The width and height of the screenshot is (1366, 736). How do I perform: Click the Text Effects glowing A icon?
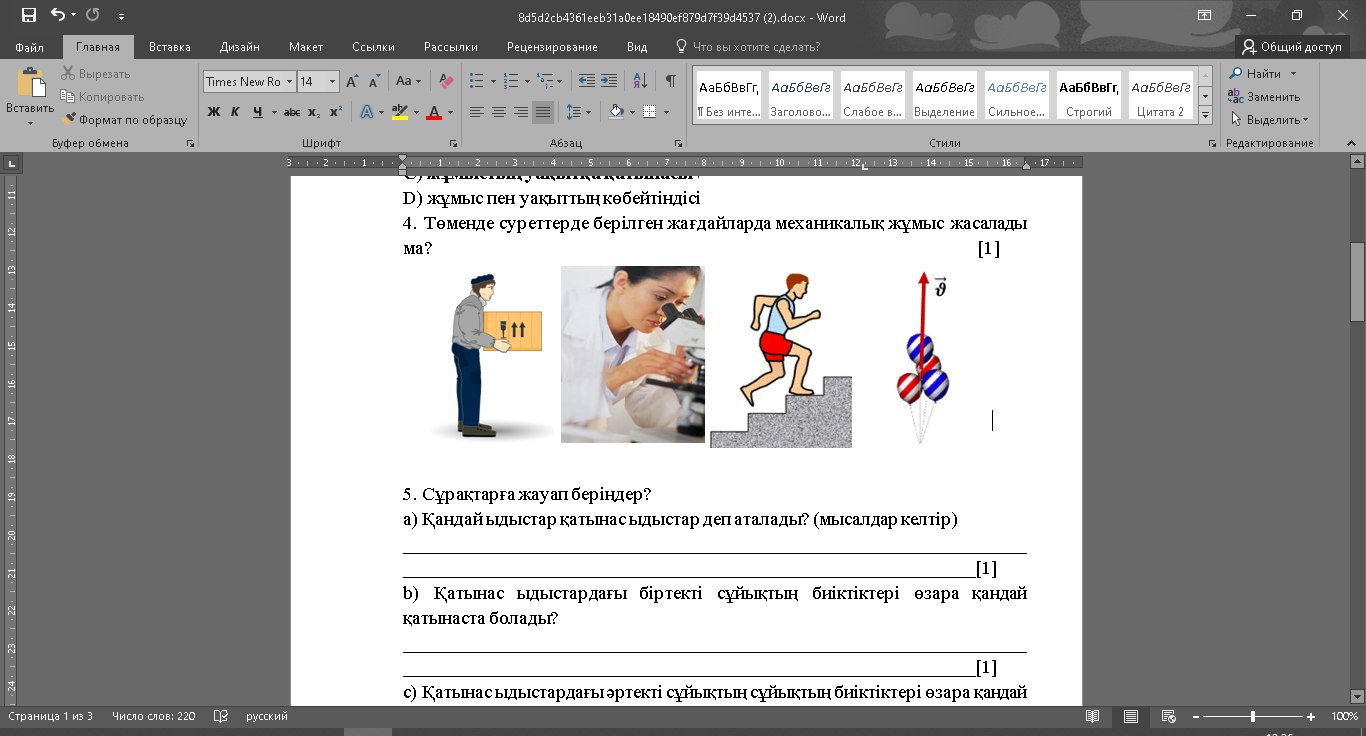tap(366, 112)
